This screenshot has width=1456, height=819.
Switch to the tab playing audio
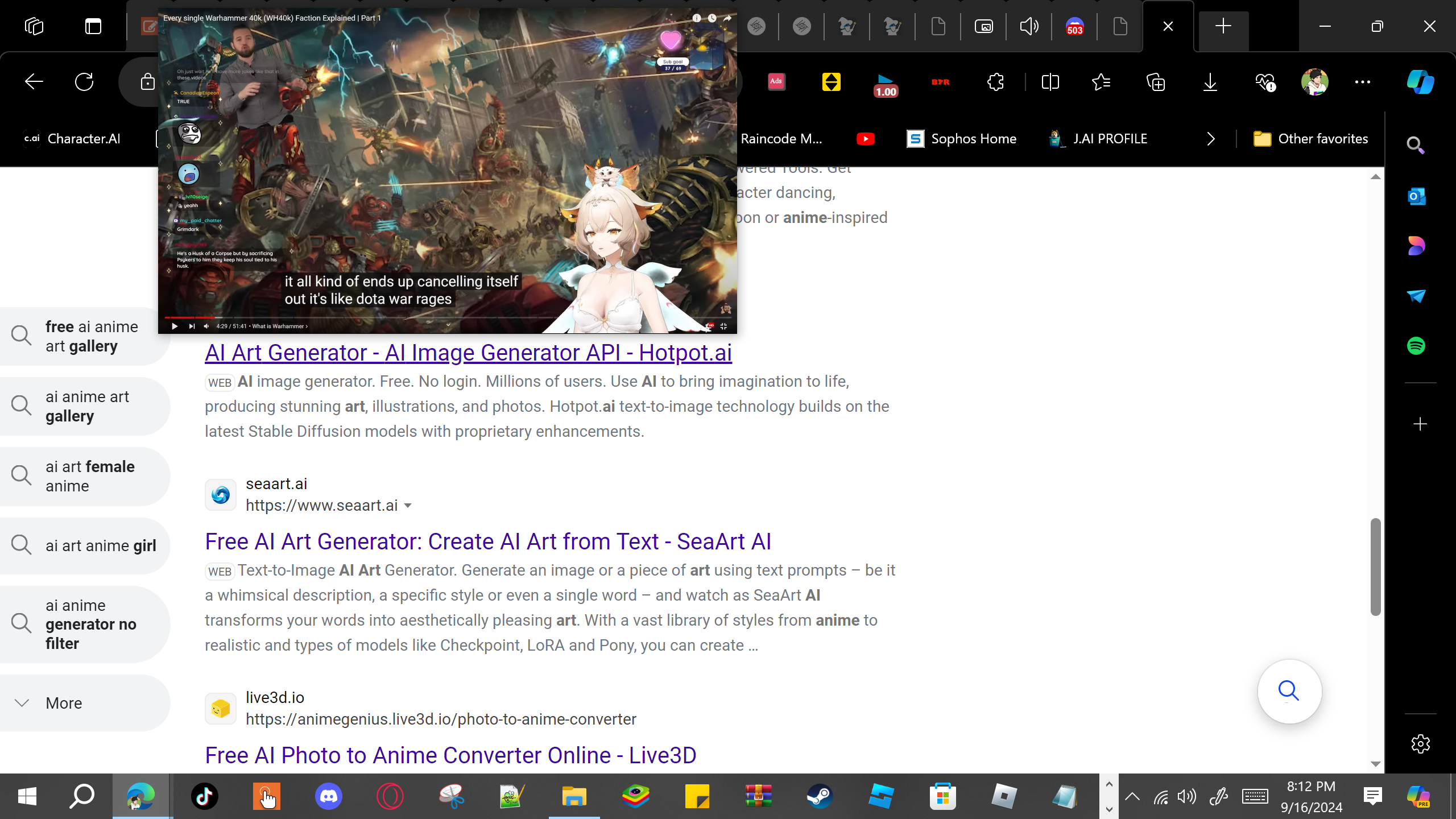point(1029,26)
